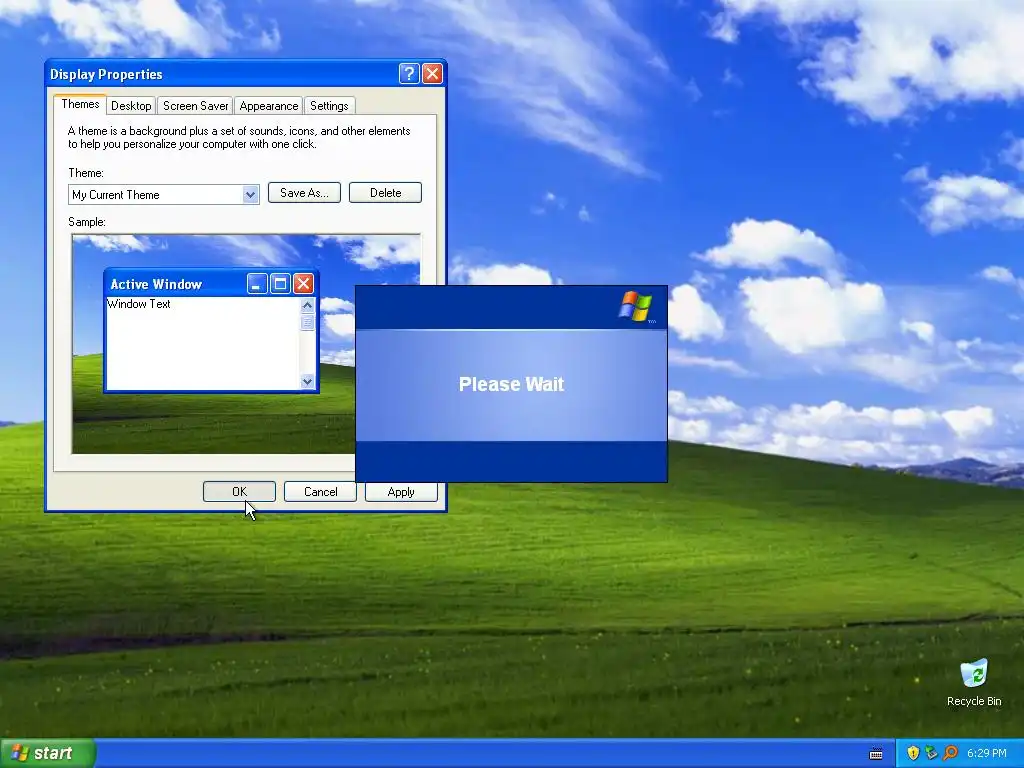Screen dimensions: 1024x768
Task: Click the 'Theme:' label
Action: point(86,173)
